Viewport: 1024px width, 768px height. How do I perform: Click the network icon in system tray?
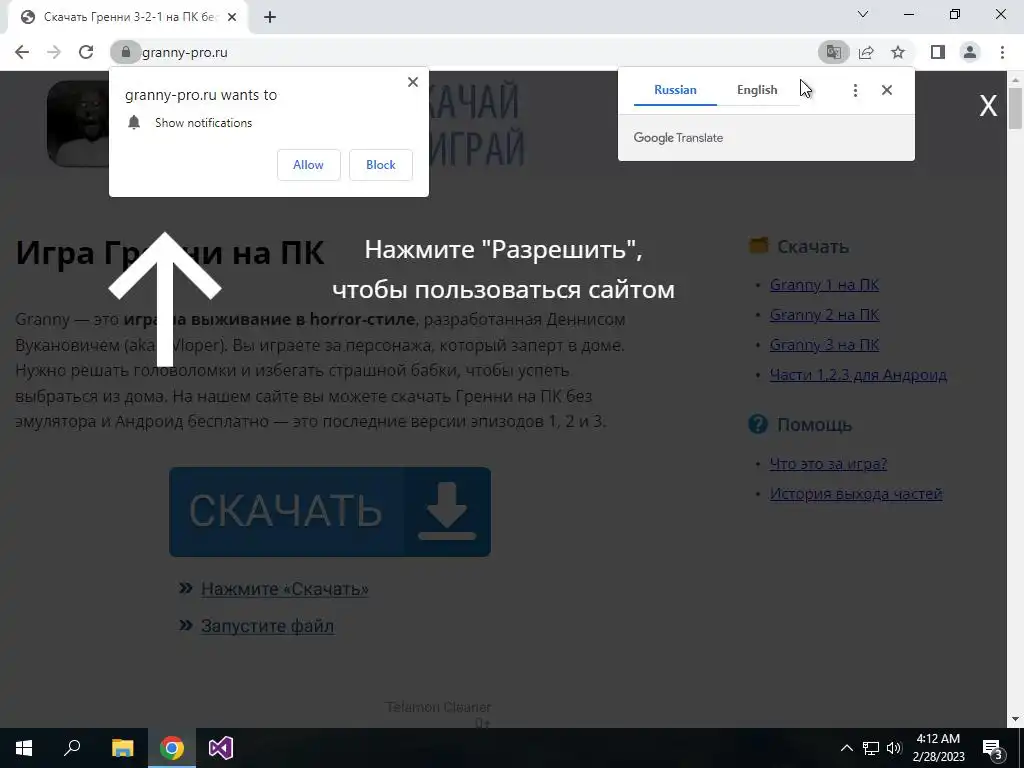[871, 748]
